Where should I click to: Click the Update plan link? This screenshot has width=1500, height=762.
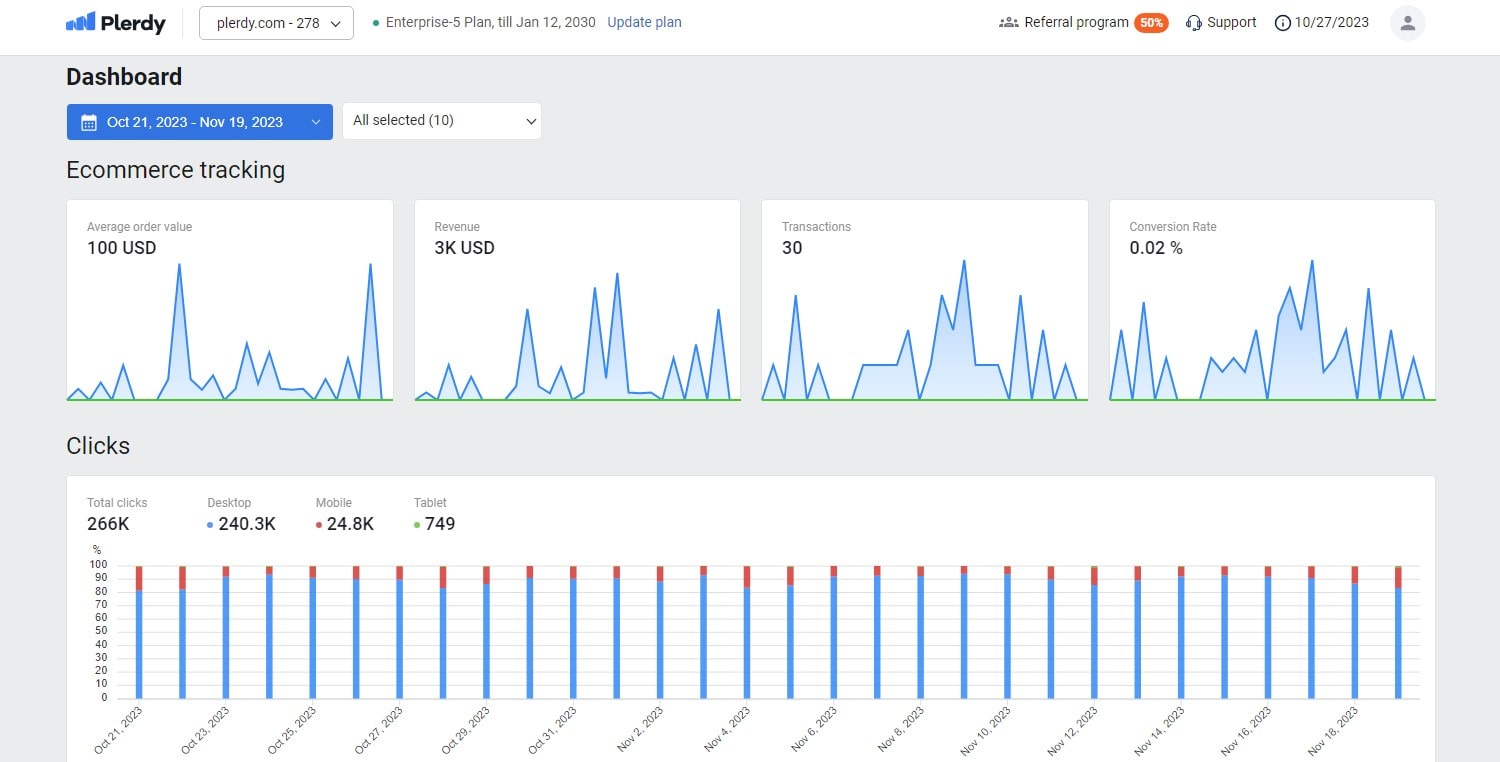[644, 21]
